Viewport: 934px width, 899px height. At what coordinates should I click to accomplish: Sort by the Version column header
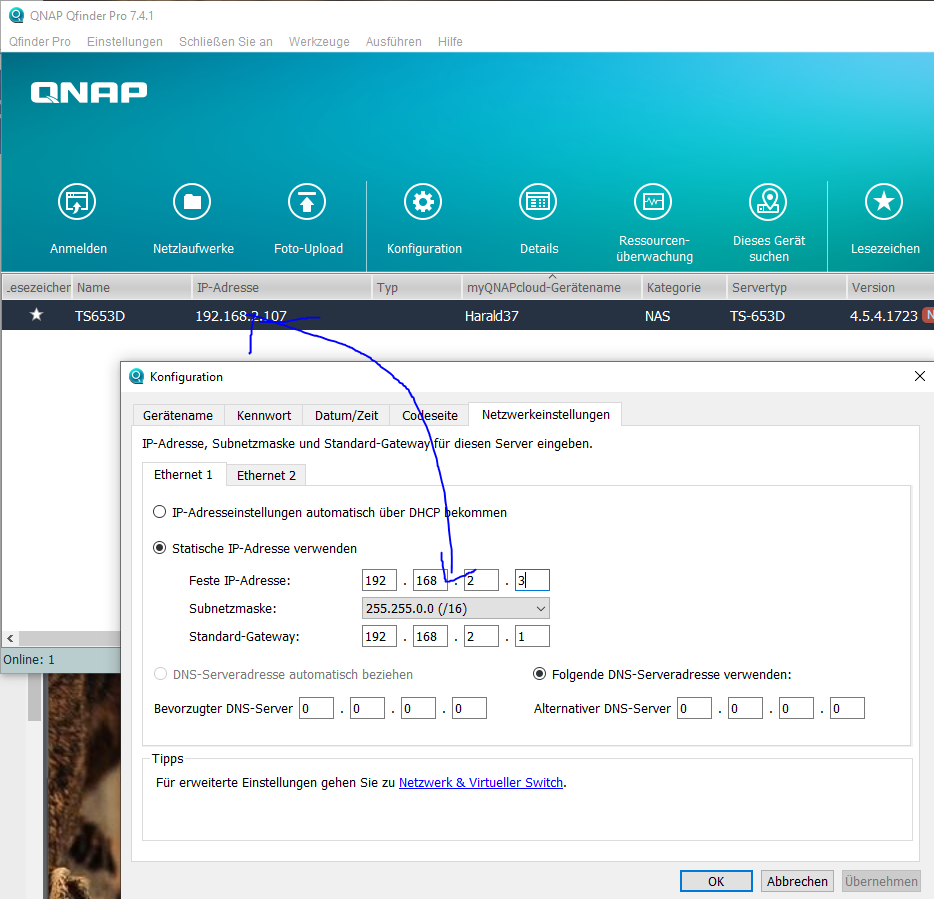pos(890,287)
